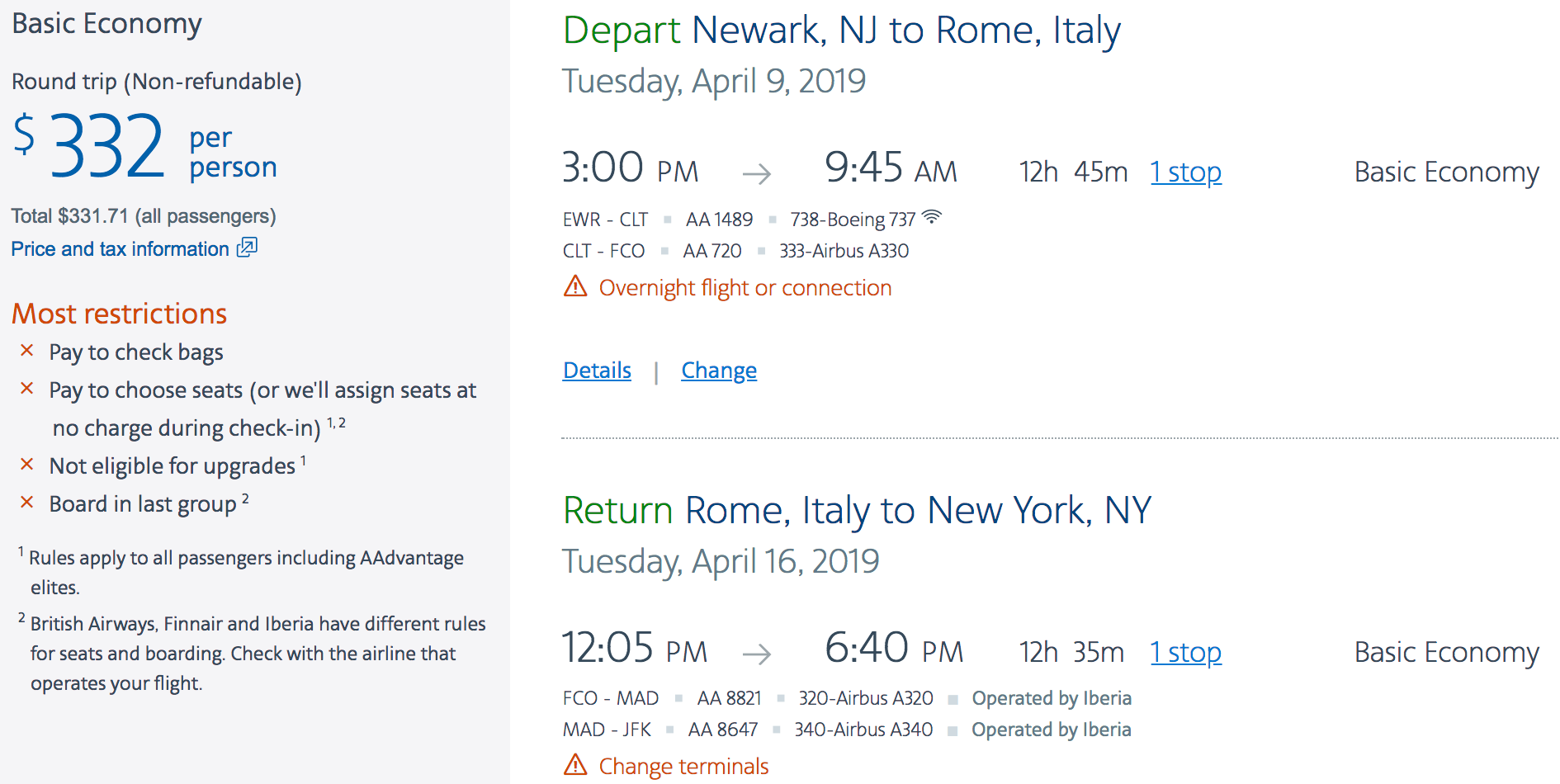Viewport: 1560px width, 784px height.
Task: Click the Wi-Fi icon on flight AA 1489
Action: pos(932,217)
